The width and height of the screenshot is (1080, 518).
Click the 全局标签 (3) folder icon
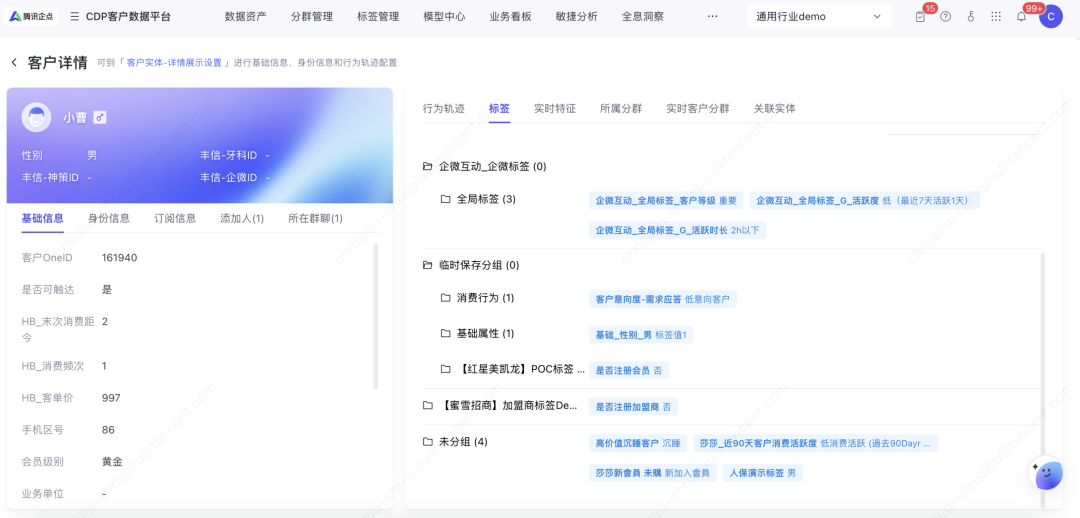point(446,199)
